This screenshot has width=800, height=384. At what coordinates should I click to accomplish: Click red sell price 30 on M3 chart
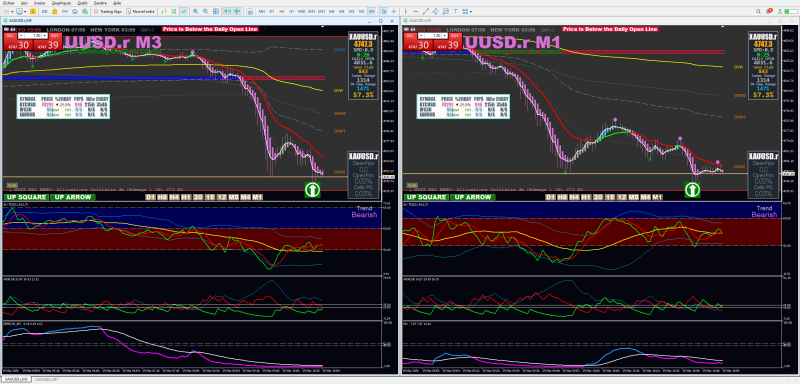pyautogui.click(x=19, y=45)
